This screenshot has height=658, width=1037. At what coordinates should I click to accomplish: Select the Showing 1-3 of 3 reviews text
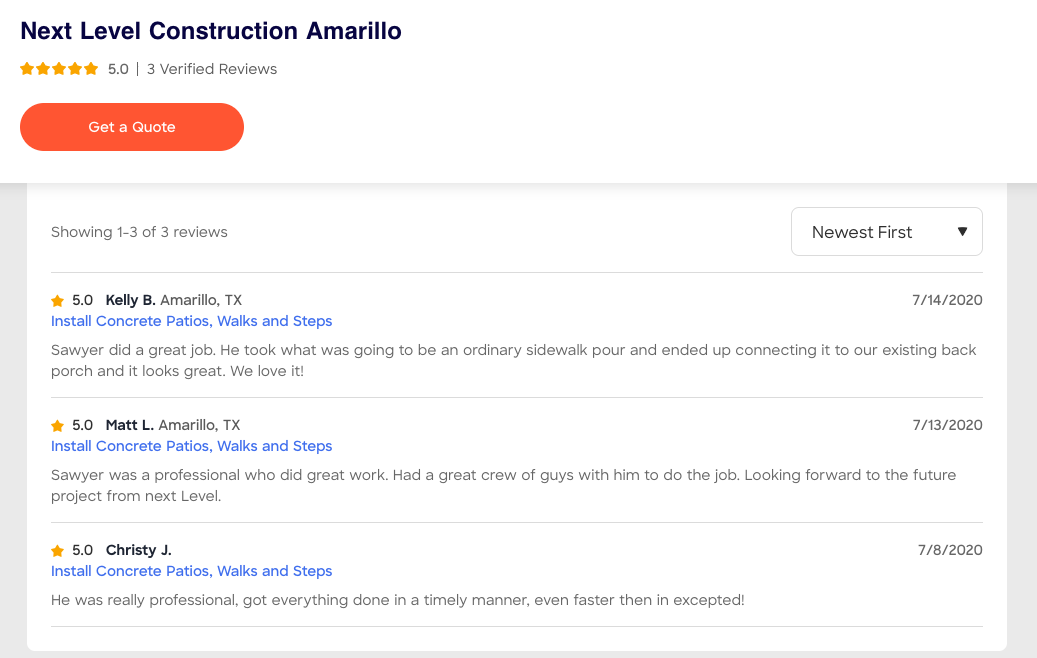point(139,231)
